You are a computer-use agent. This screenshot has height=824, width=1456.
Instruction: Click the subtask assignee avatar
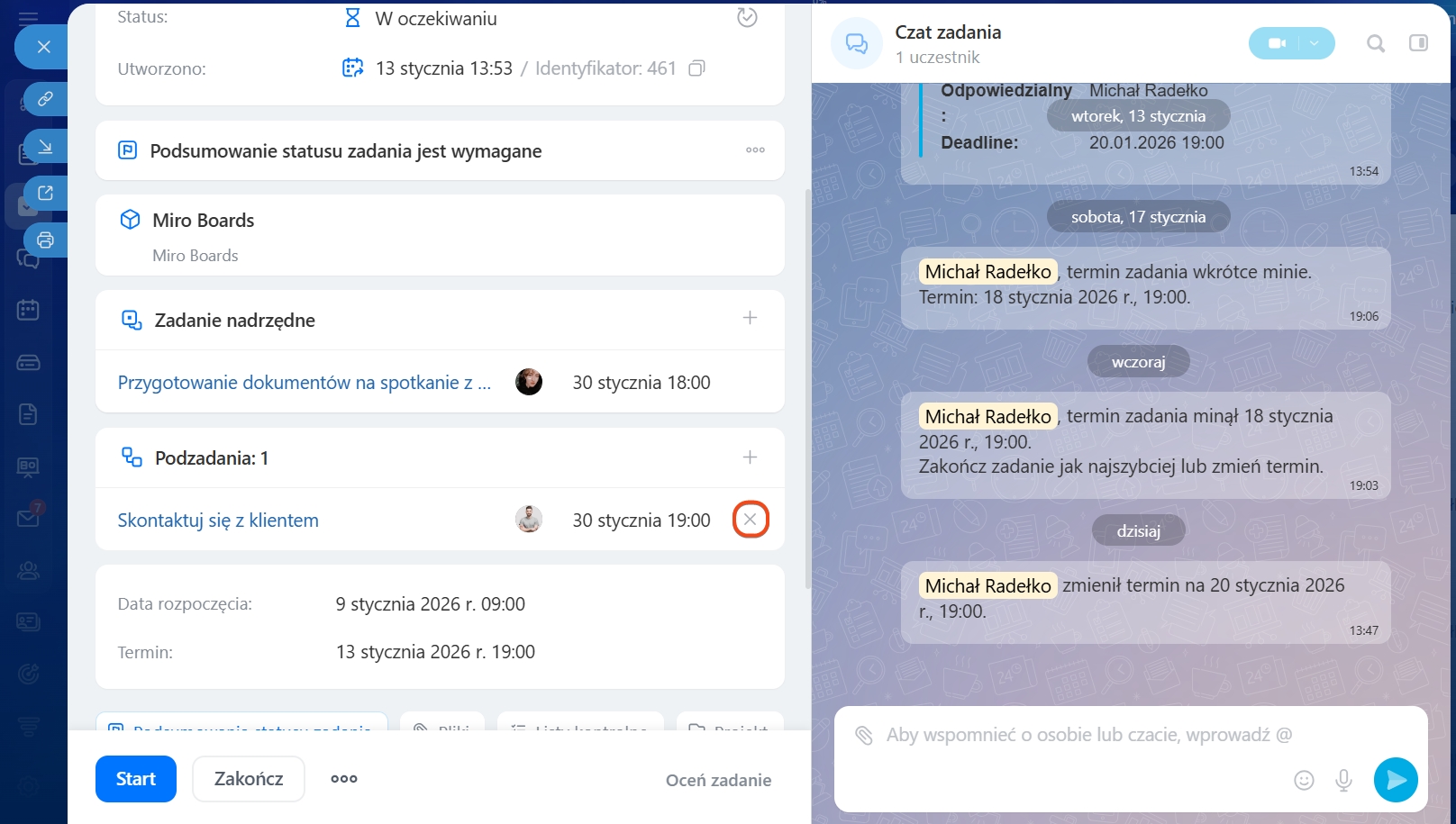coord(529,519)
